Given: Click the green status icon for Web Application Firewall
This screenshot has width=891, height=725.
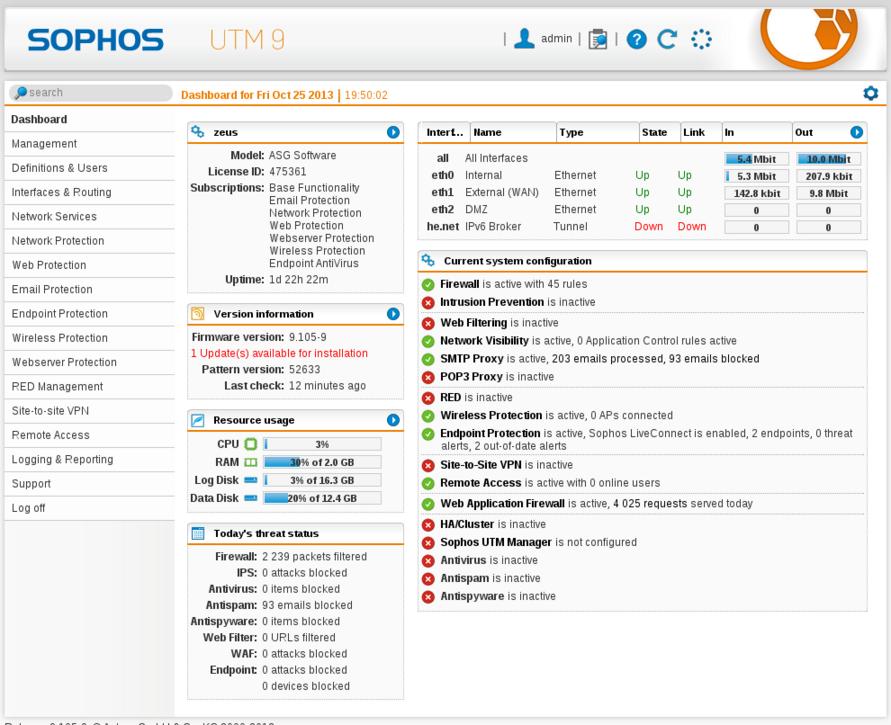Looking at the screenshot, I should point(428,504).
